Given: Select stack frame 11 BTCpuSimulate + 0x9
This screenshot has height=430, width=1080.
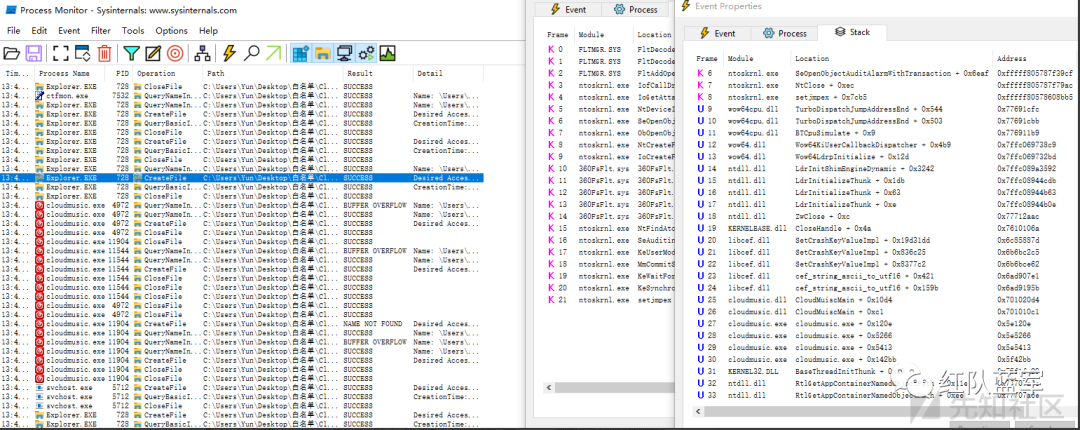Looking at the screenshot, I should 882,133.
